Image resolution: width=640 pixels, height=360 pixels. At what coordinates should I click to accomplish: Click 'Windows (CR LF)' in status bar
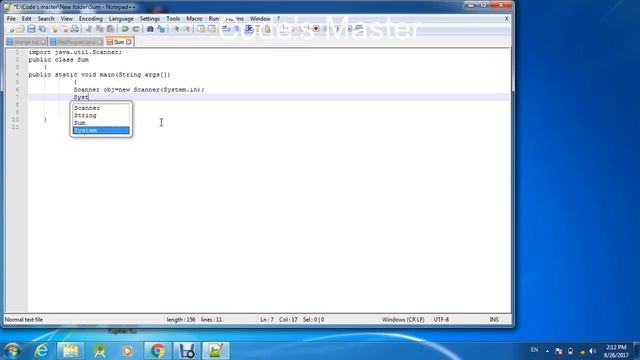click(x=403, y=320)
